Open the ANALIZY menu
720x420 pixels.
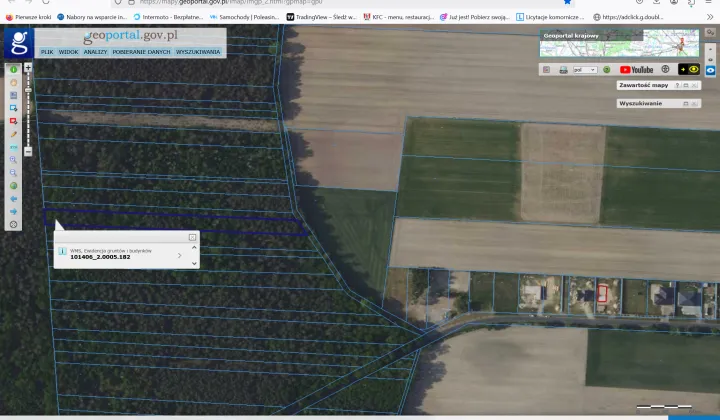point(96,51)
